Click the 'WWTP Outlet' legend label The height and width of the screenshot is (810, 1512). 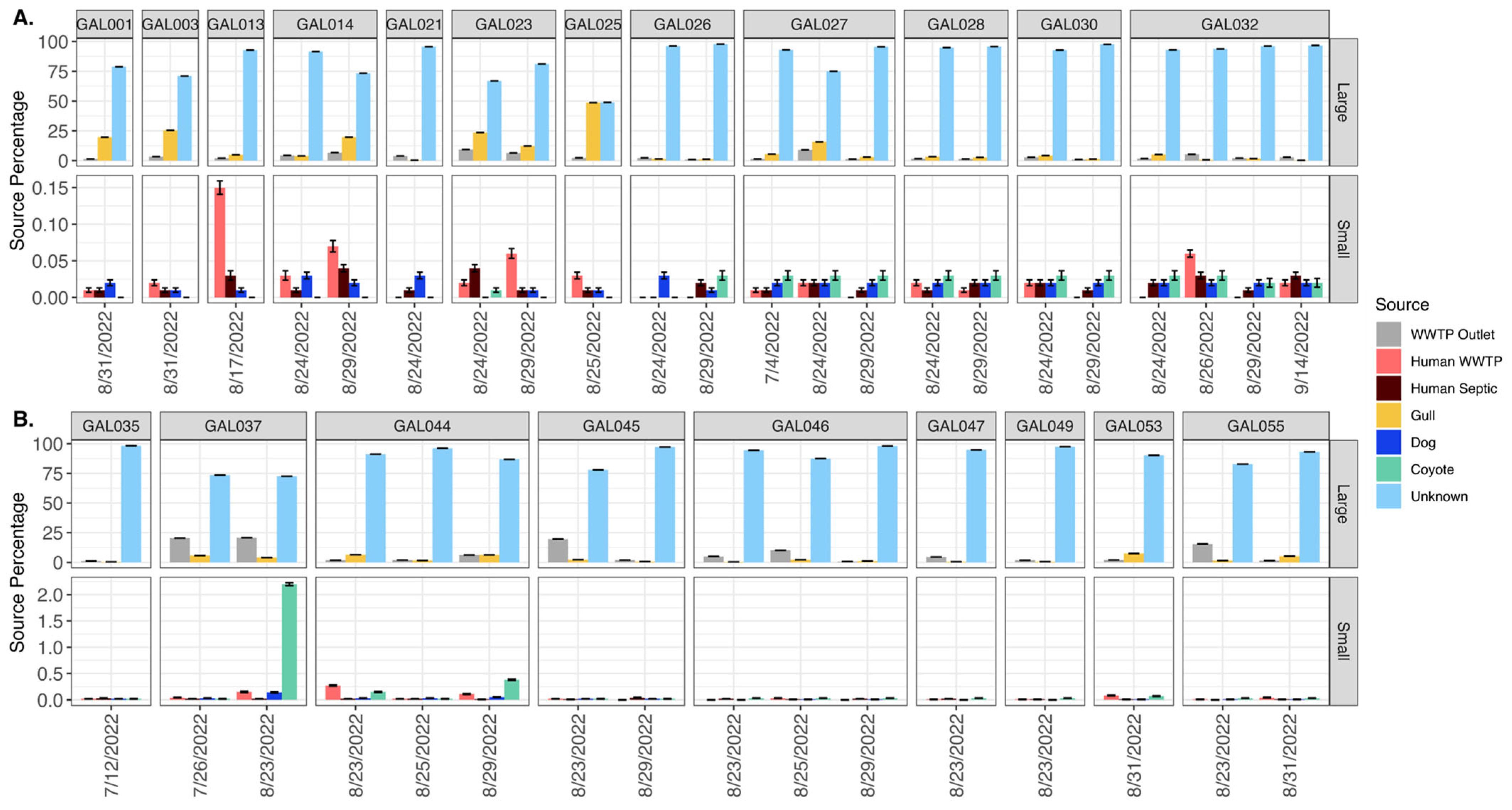tap(1452, 334)
